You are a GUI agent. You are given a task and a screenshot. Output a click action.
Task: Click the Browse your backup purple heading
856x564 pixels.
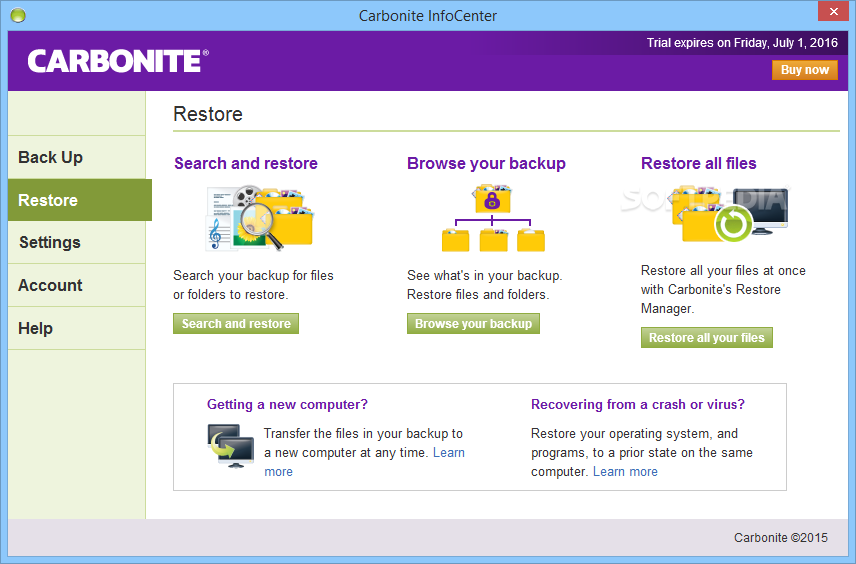[486, 163]
